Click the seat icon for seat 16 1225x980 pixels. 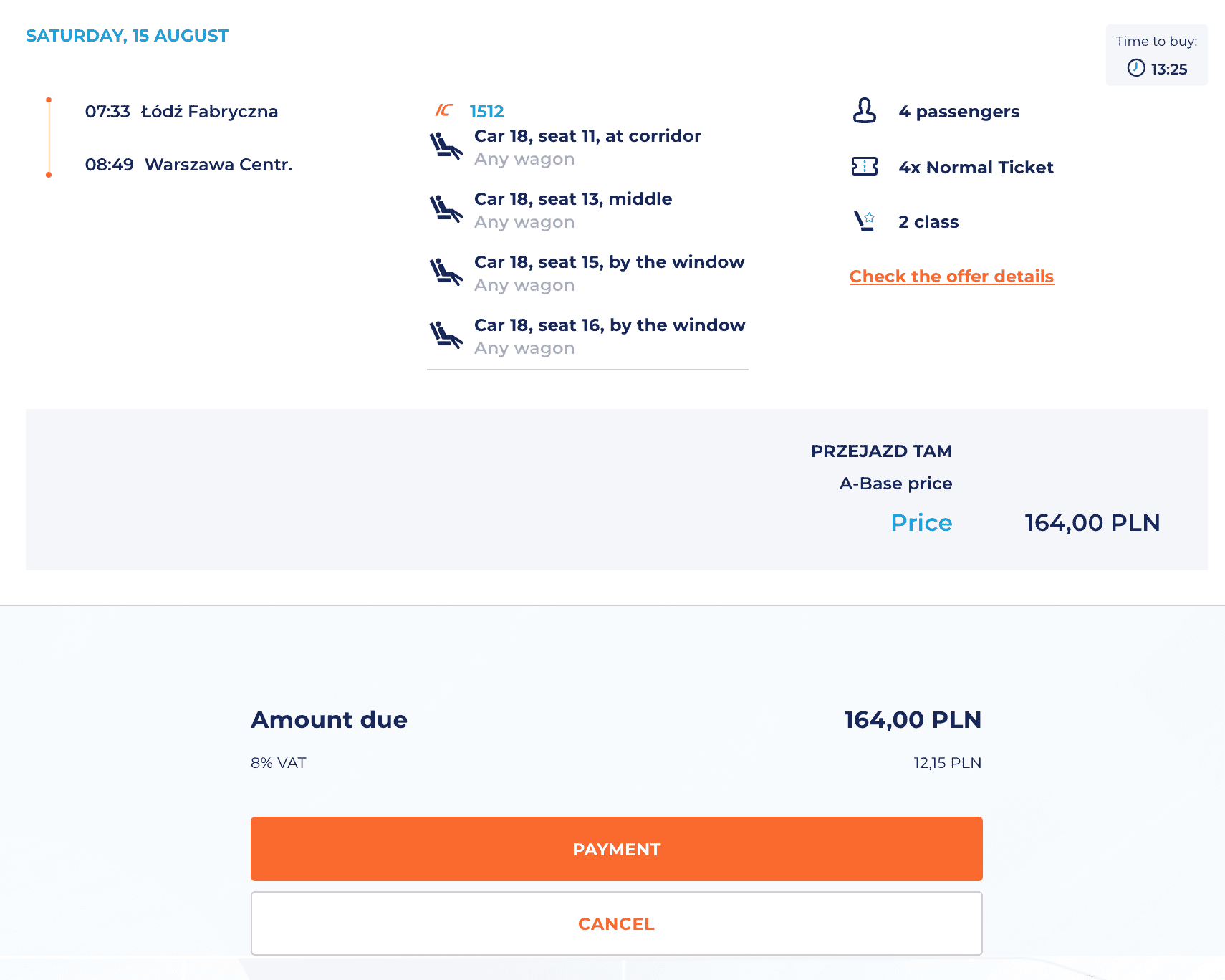click(446, 335)
